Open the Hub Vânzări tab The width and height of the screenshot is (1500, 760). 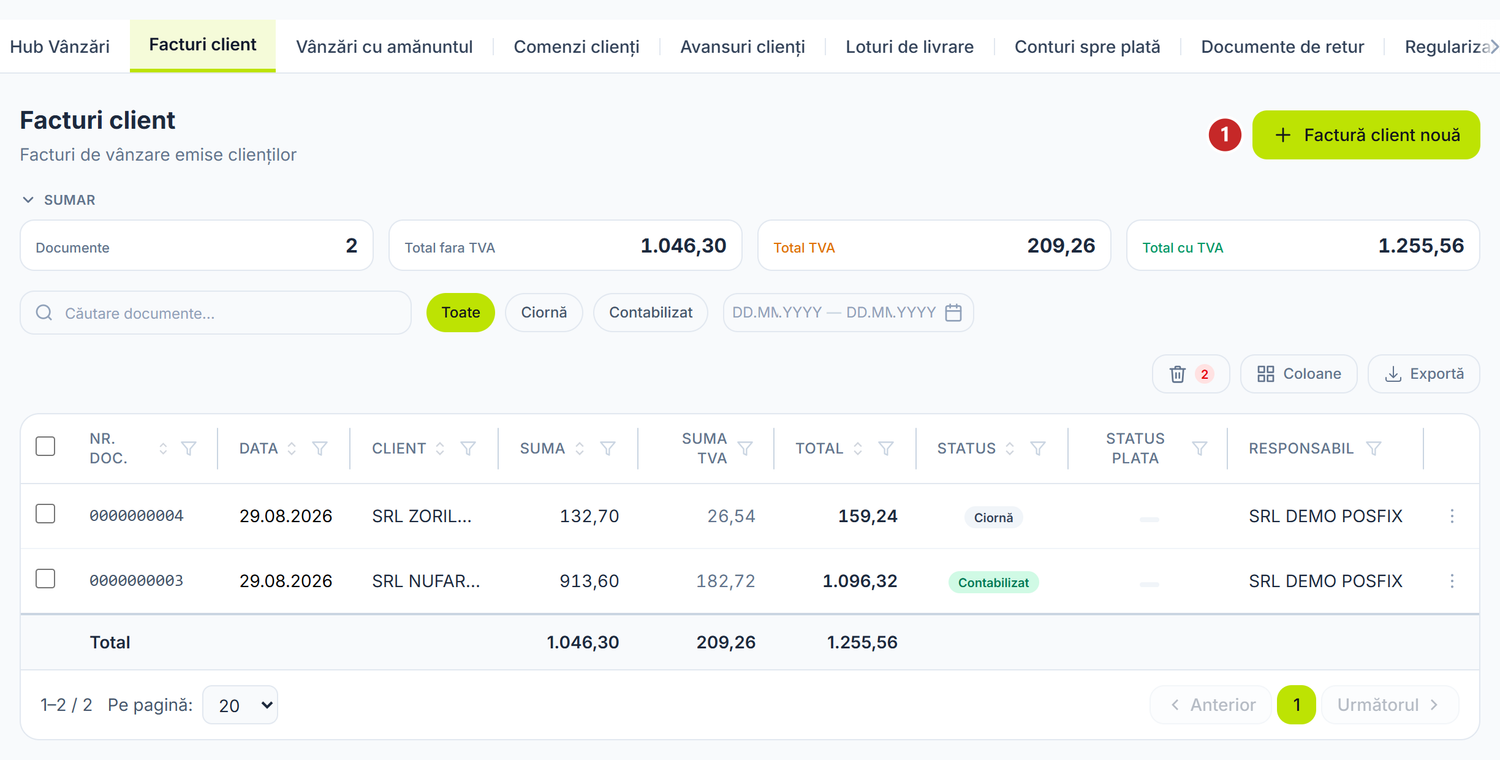[x=60, y=46]
